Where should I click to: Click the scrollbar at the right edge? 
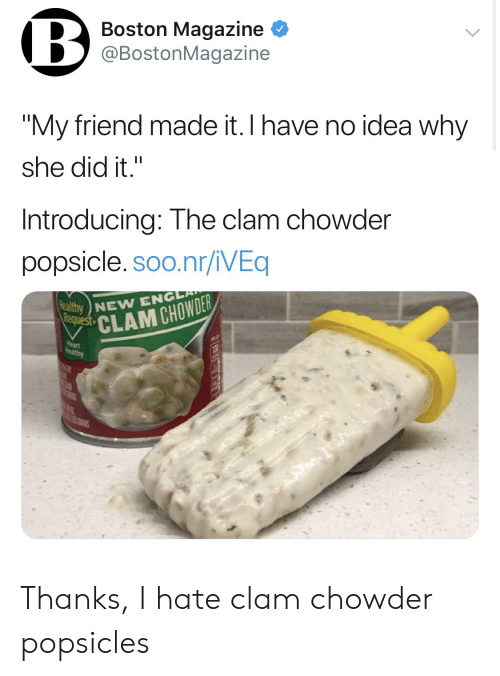pos(494,75)
